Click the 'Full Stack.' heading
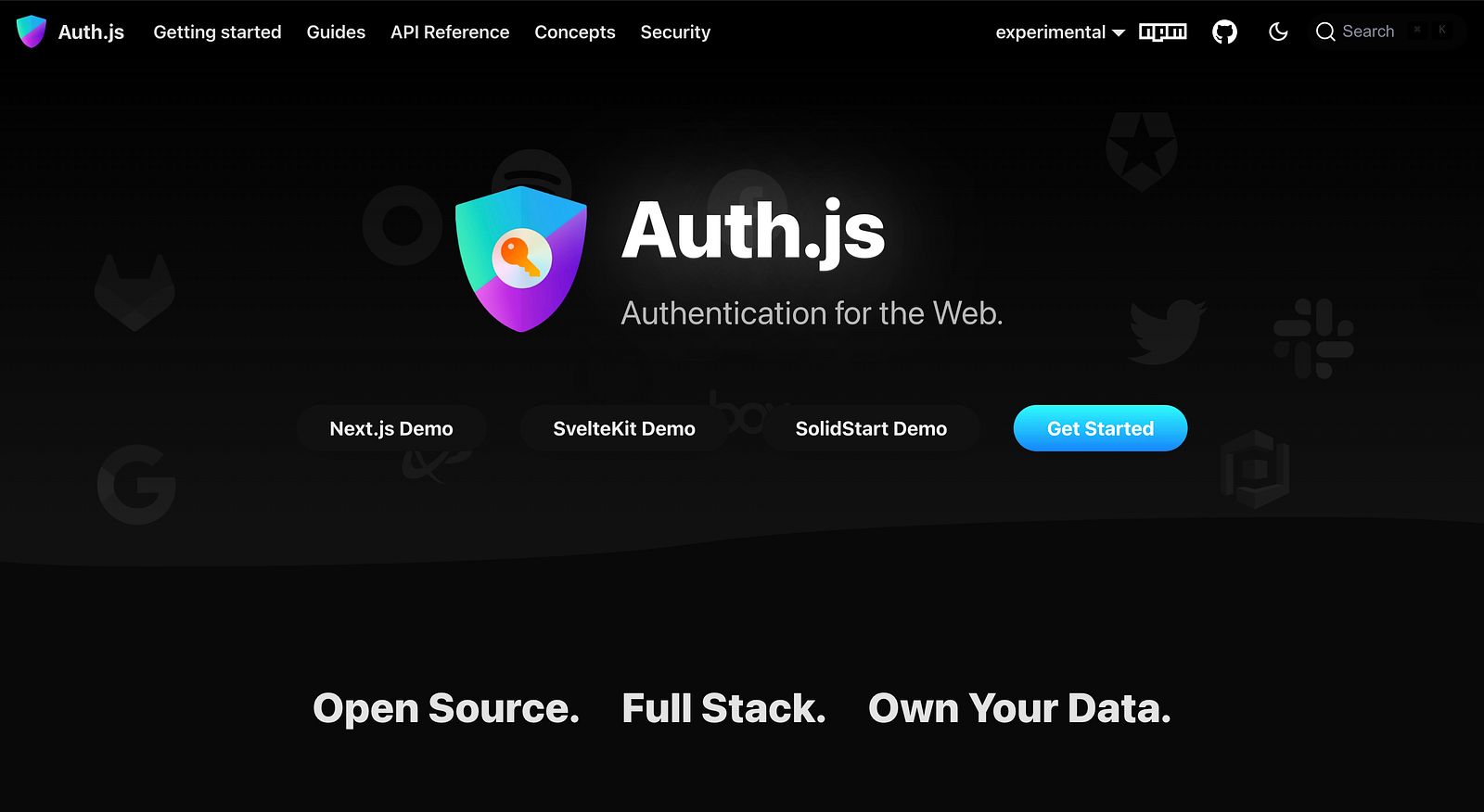 click(723, 709)
